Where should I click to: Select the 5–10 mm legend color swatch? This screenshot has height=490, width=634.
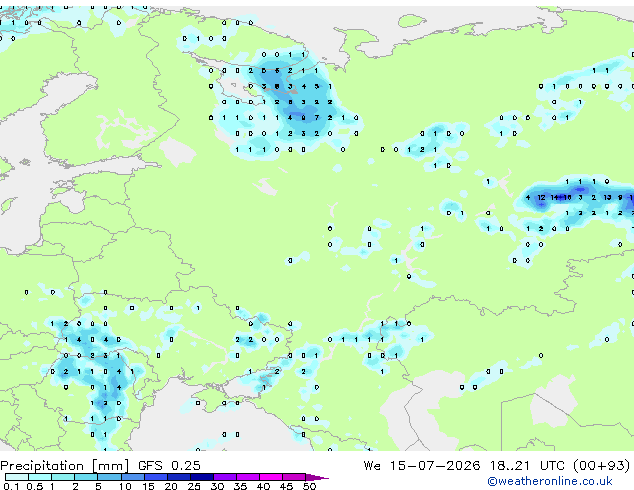(109, 477)
